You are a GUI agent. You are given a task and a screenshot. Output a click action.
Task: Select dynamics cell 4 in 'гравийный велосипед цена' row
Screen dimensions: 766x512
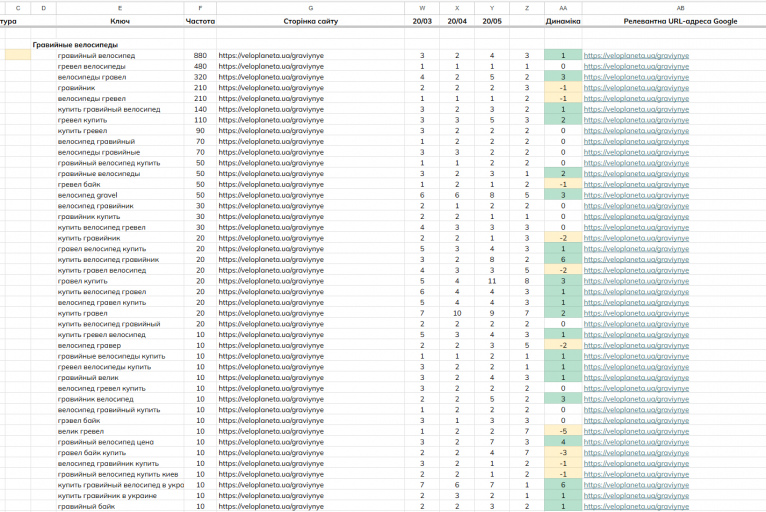[x=563, y=442]
